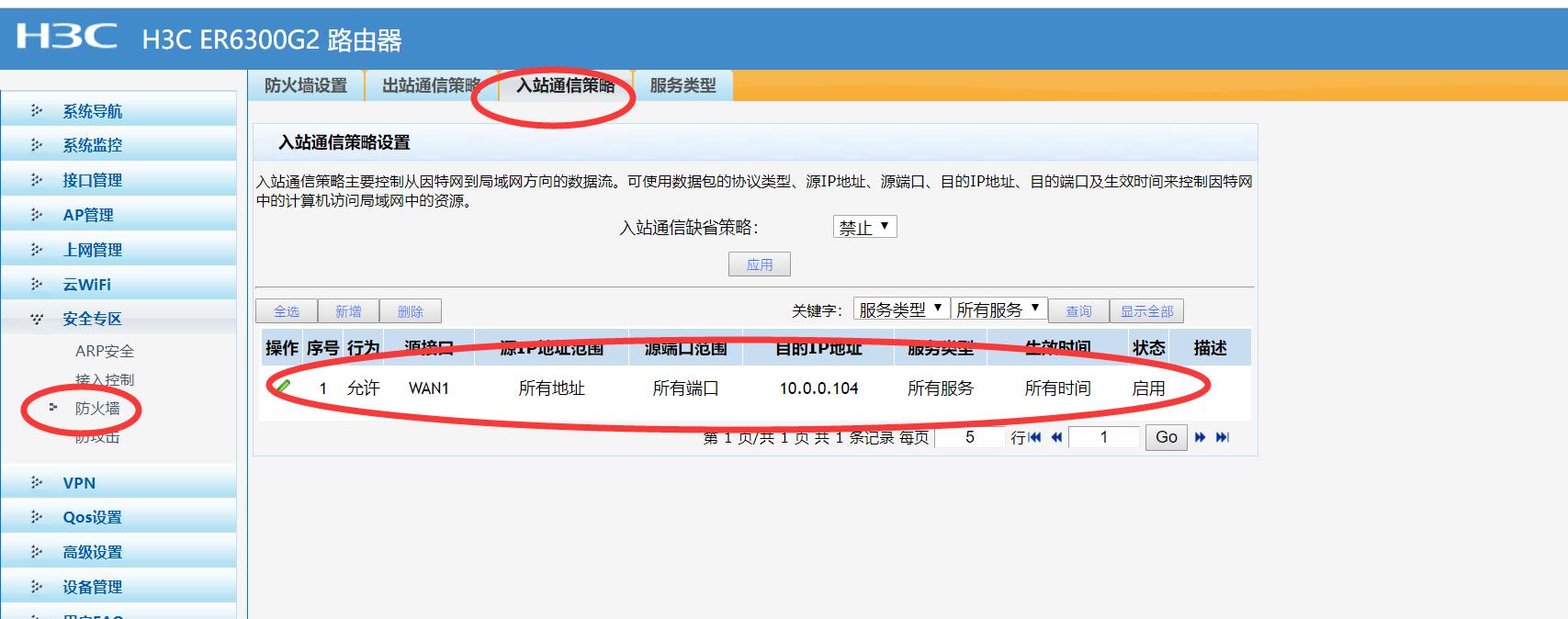This screenshot has height=619, width=1568.
Task: Click the 允许 action cell in rule 1
Action: click(x=363, y=388)
